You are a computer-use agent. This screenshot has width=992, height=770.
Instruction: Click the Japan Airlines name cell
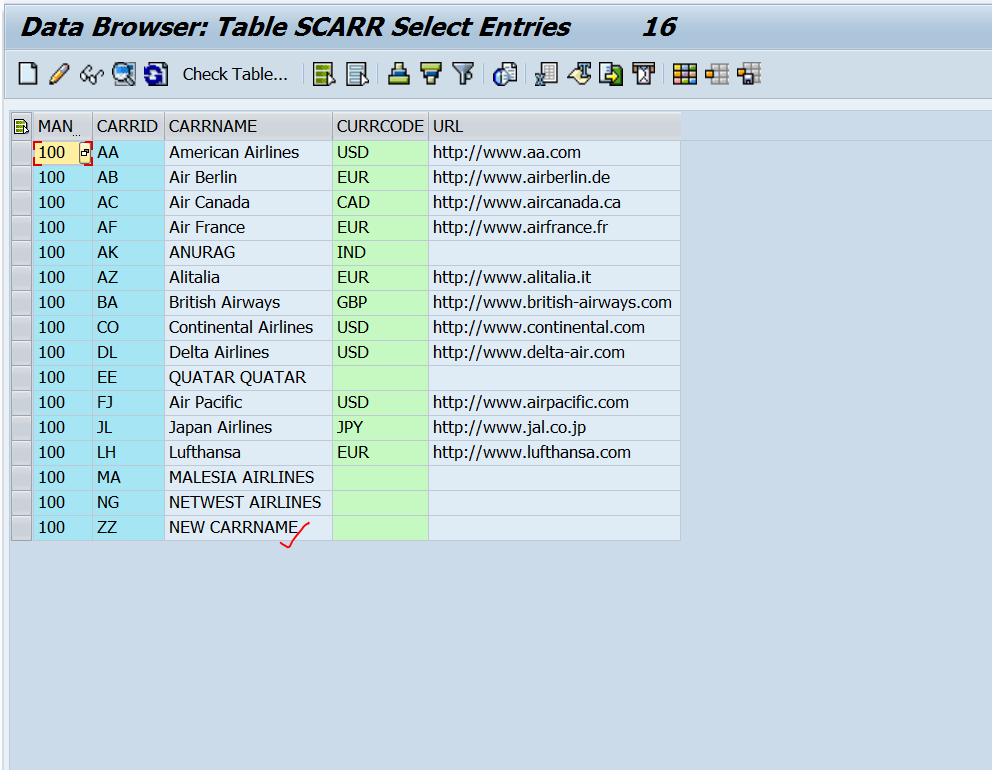[249, 428]
